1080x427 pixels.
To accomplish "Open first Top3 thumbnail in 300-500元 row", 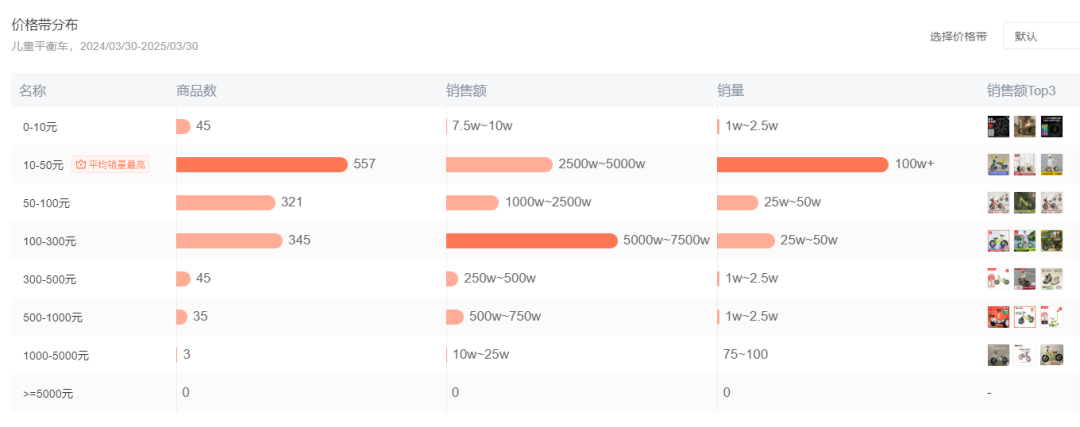I will 997,279.
